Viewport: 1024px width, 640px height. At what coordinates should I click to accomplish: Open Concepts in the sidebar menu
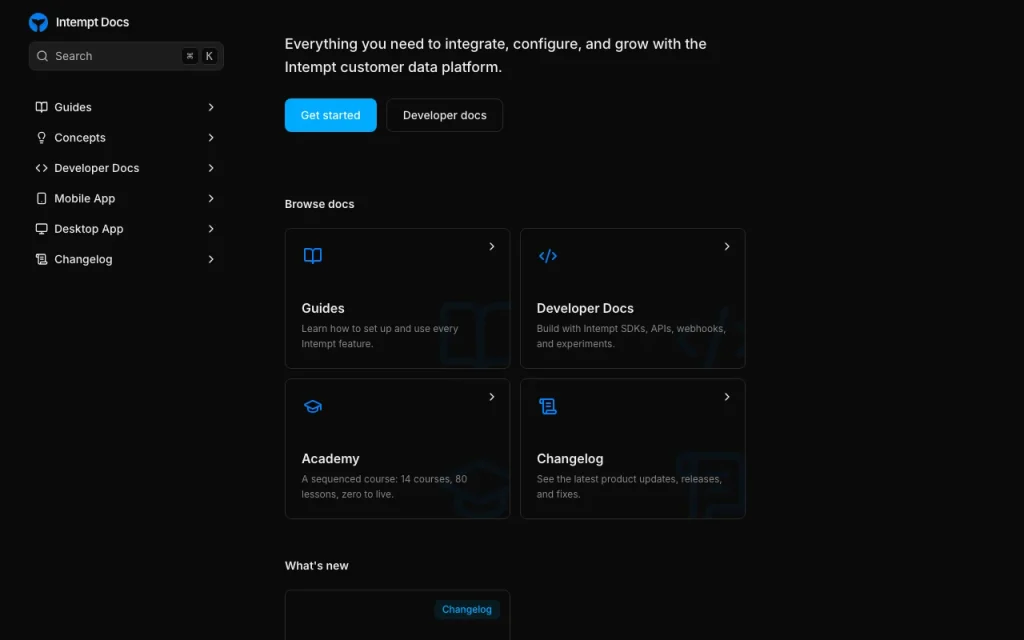click(x=126, y=138)
